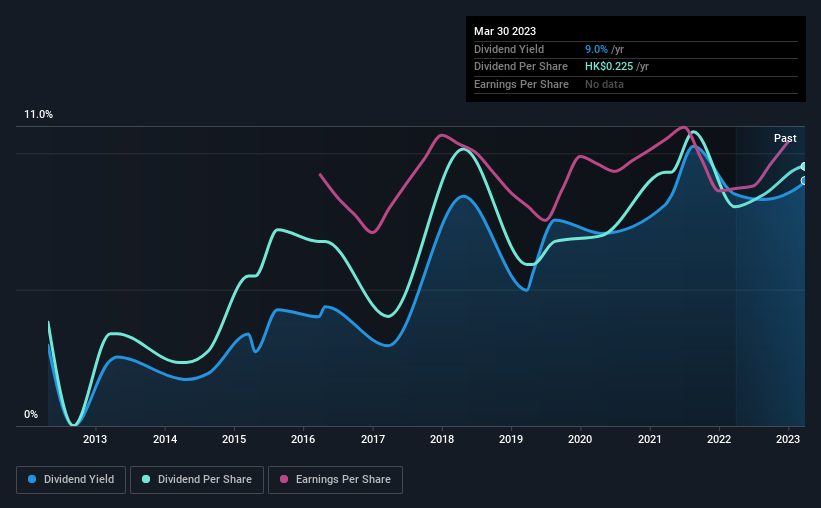Select the 2022 x-axis label
Viewport: 821px width, 508px height.
(719, 439)
